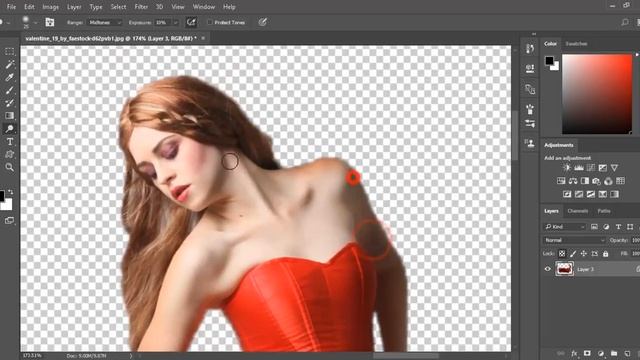Open the File menu
The image size is (640, 360).
click(x=11, y=7)
